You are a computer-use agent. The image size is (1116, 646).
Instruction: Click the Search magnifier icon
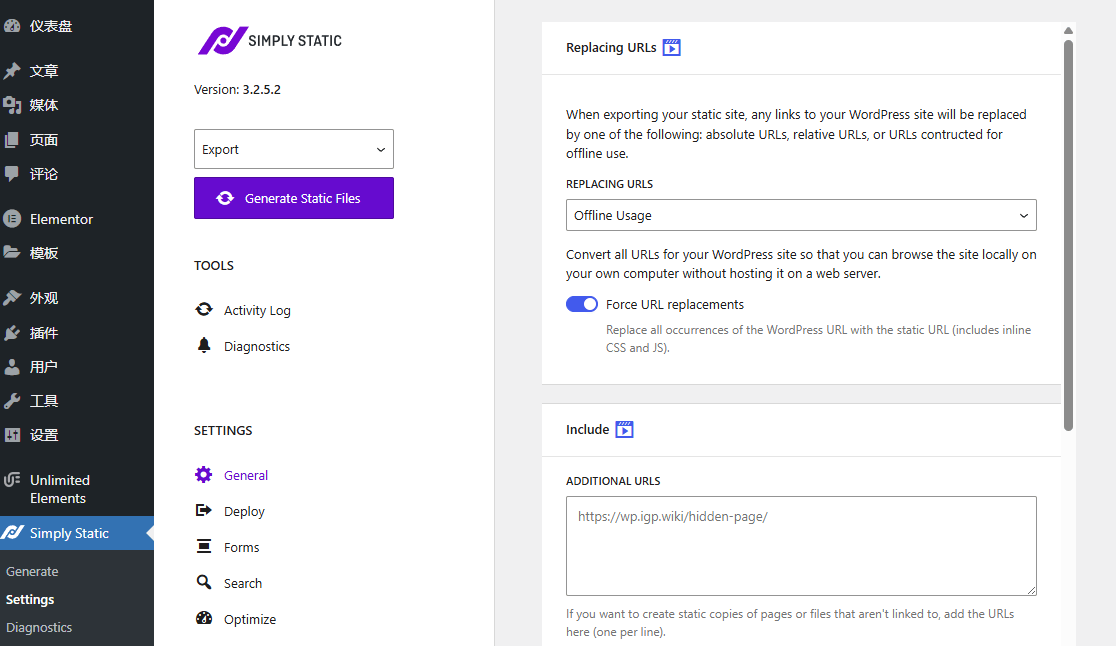204,583
